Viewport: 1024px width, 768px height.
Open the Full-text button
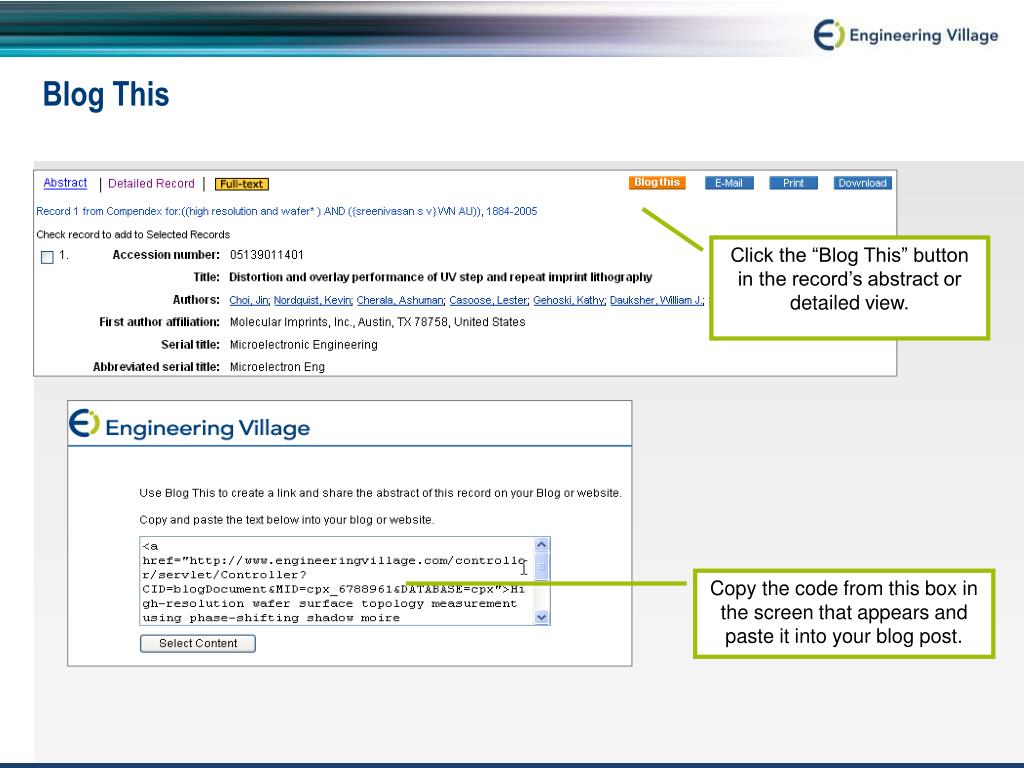pos(242,185)
